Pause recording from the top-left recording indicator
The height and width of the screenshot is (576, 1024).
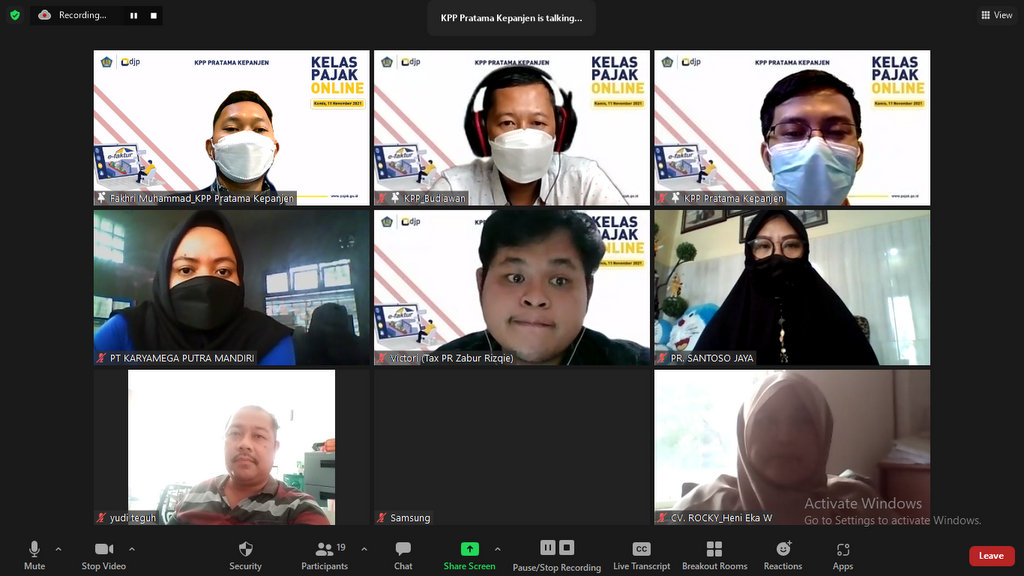coord(134,16)
